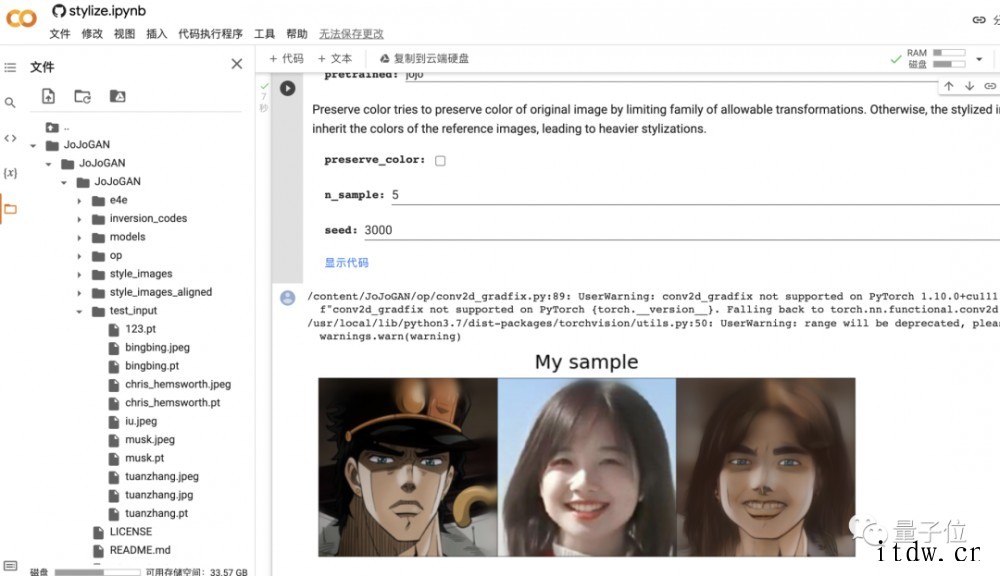Open the table of contents sidebar icon

point(10,67)
